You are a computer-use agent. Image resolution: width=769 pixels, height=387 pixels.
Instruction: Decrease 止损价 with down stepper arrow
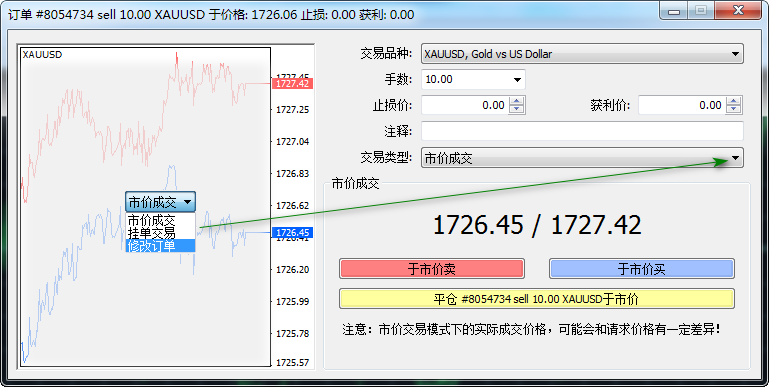point(516,109)
